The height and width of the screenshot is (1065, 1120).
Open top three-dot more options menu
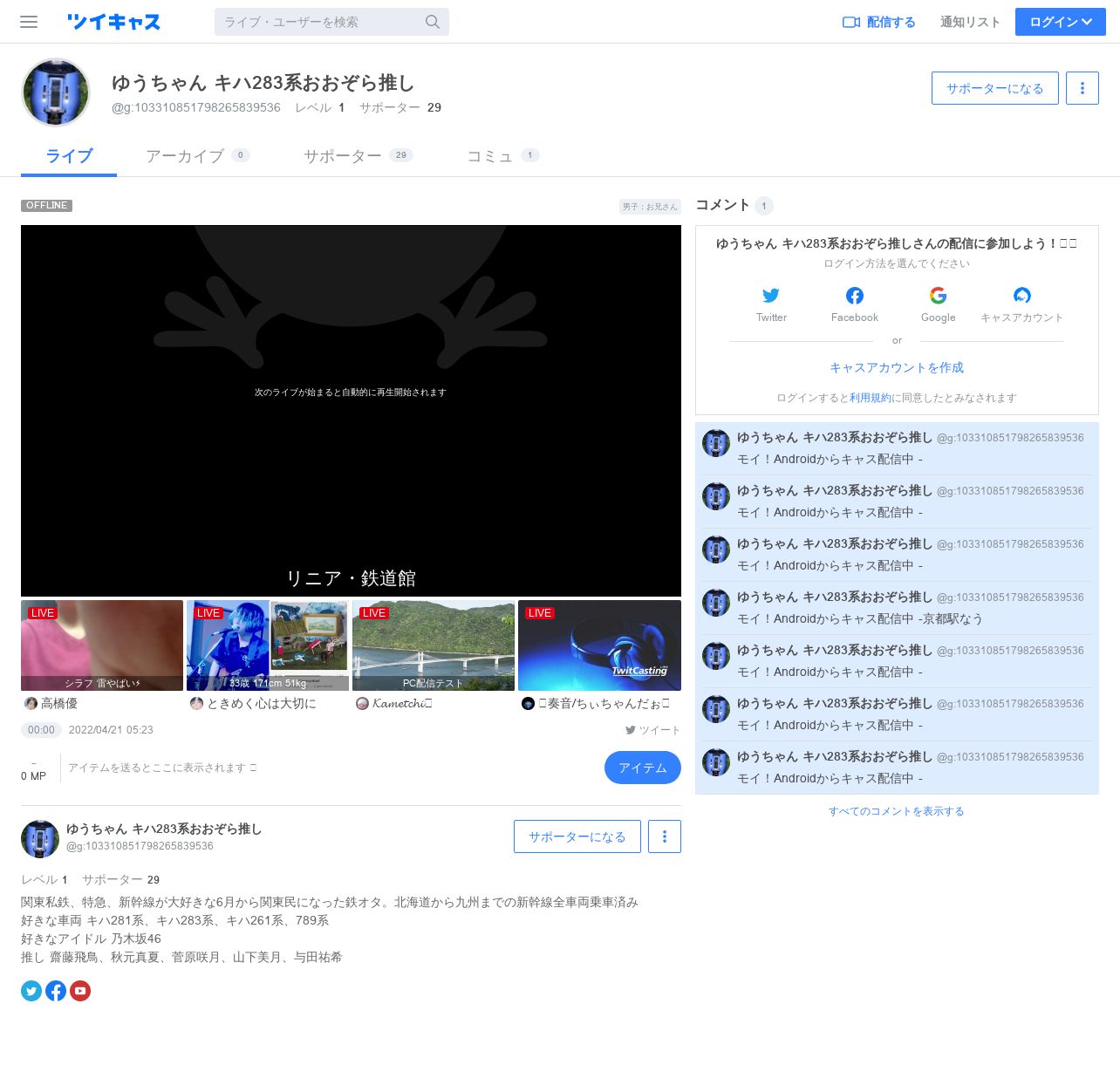pos(1082,88)
